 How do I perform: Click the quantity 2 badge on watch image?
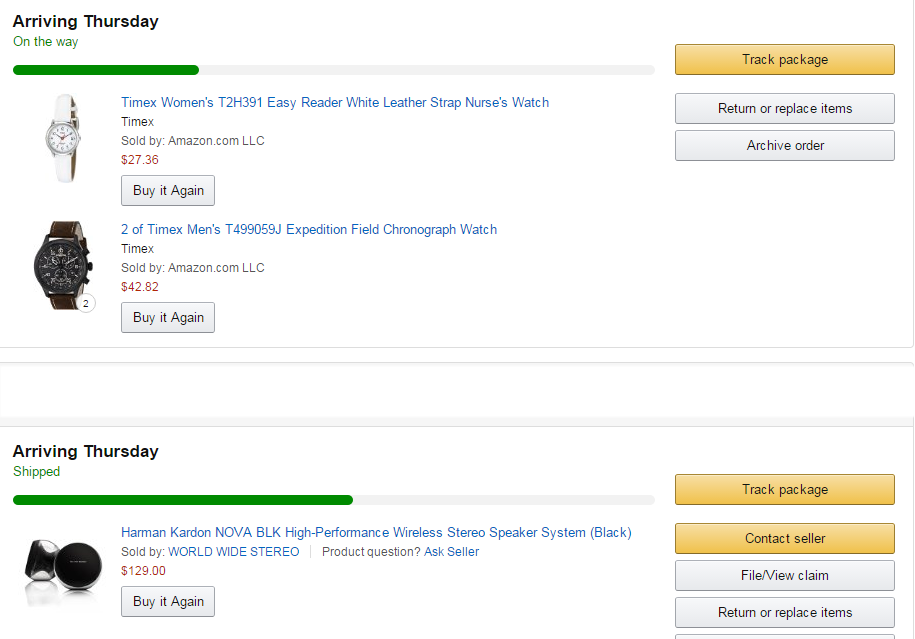[86, 303]
